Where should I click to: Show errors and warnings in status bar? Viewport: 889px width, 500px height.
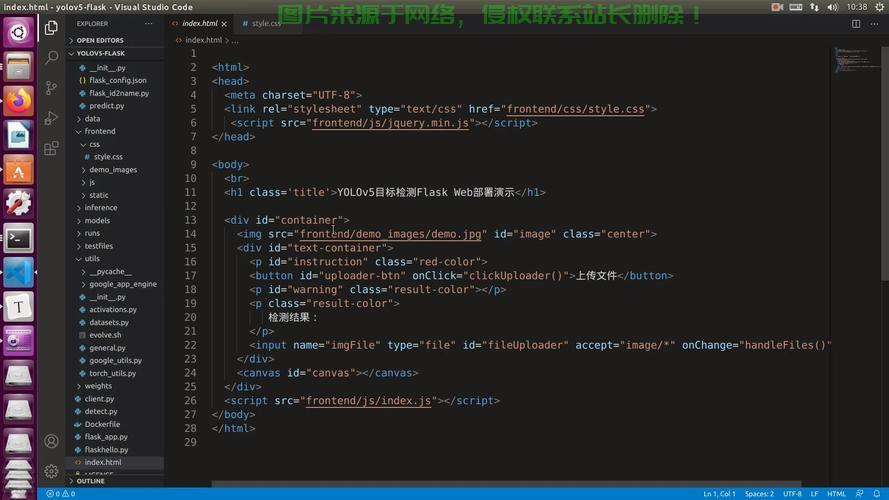click(61, 494)
